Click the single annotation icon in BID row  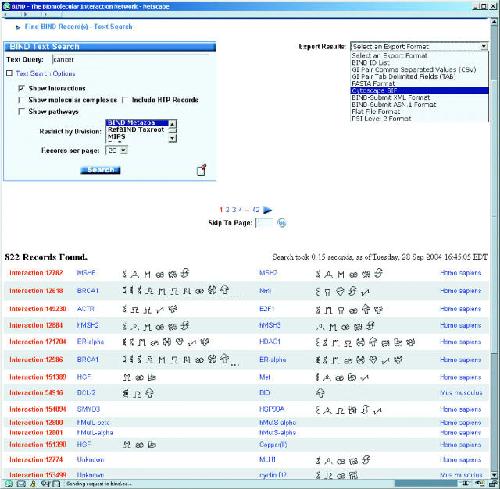click(320, 393)
